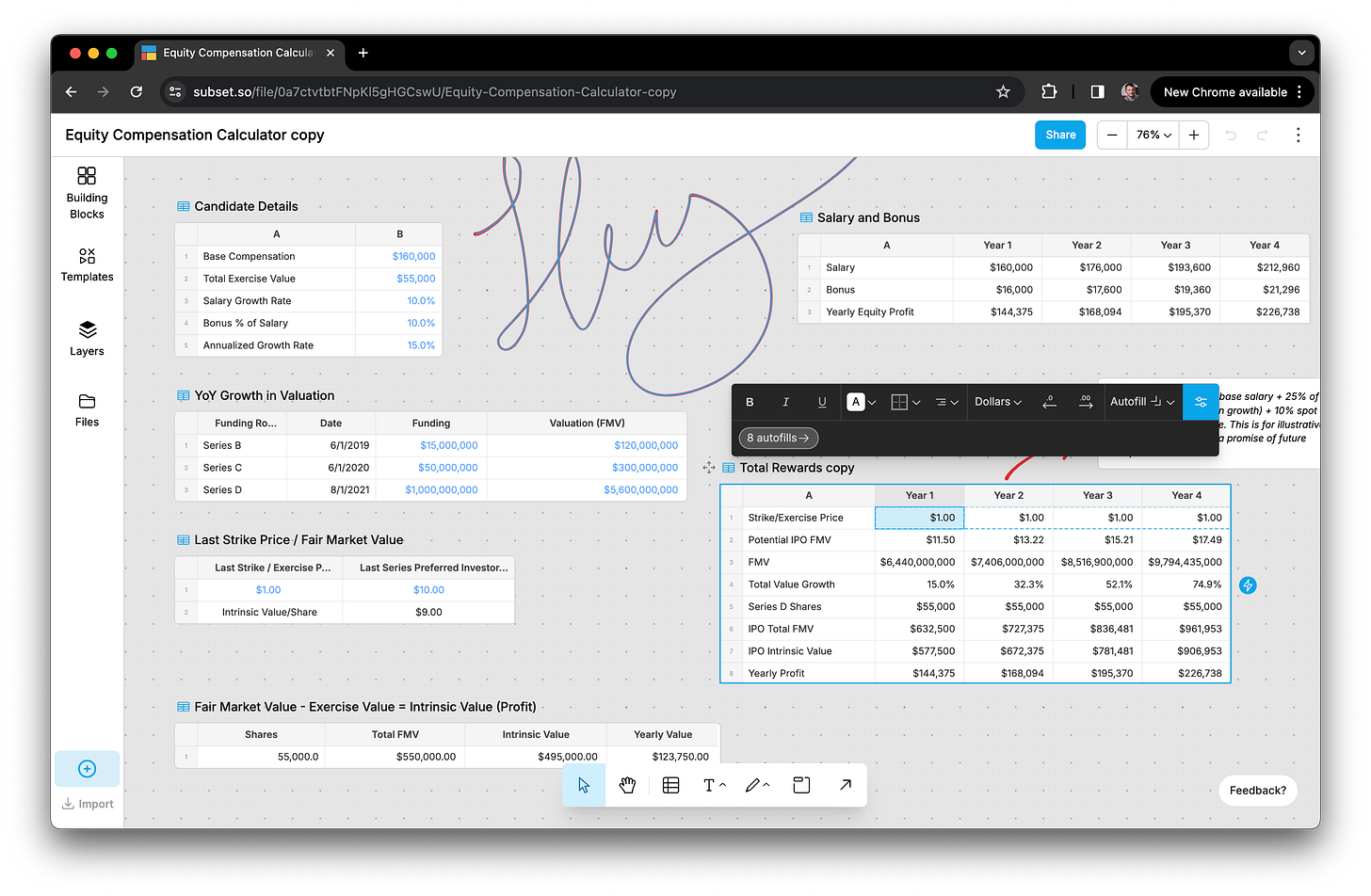1371x896 pixels.
Task: Open the Building Blocks panel
Action: click(x=87, y=193)
